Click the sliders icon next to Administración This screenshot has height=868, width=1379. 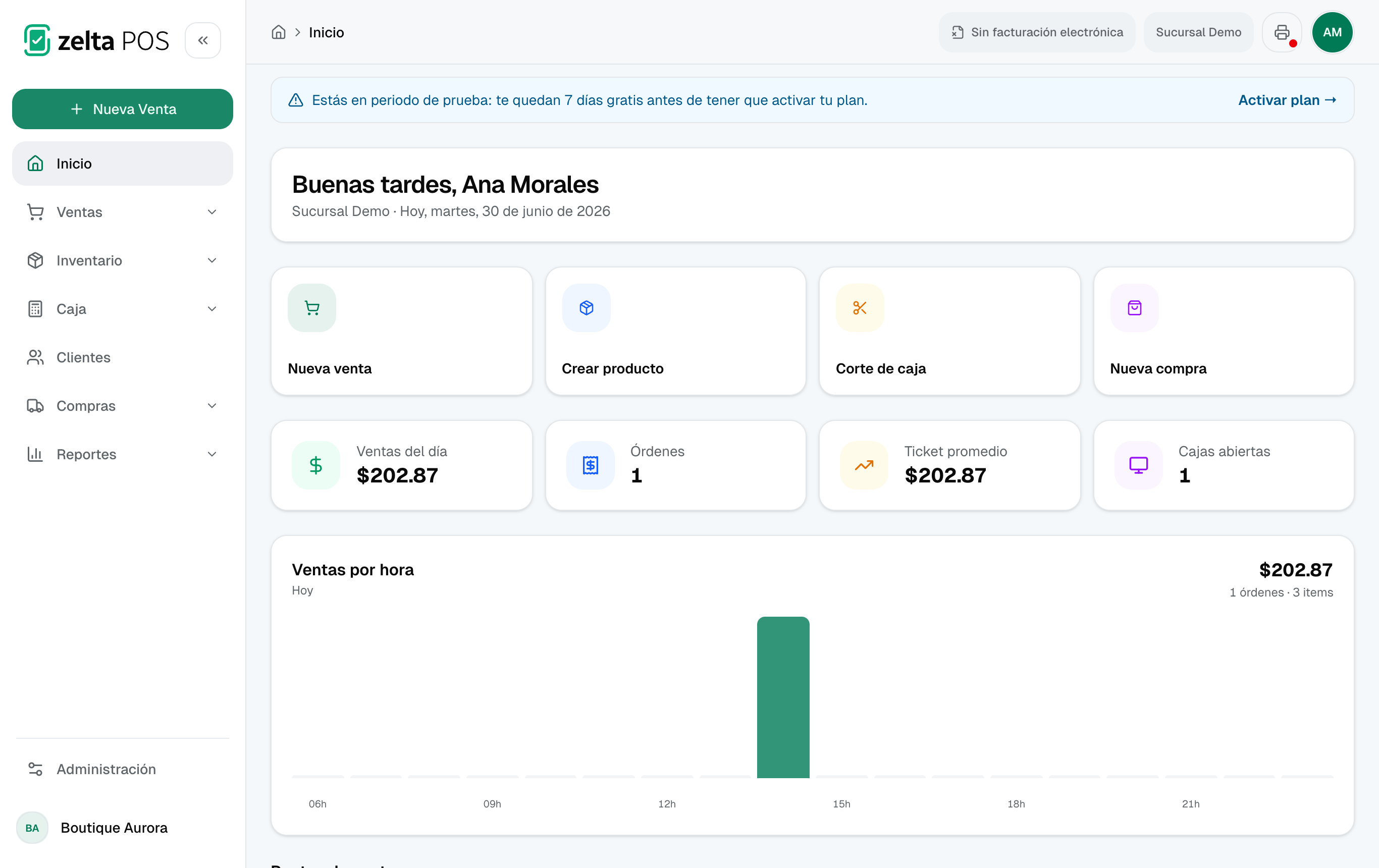pyautogui.click(x=35, y=769)
